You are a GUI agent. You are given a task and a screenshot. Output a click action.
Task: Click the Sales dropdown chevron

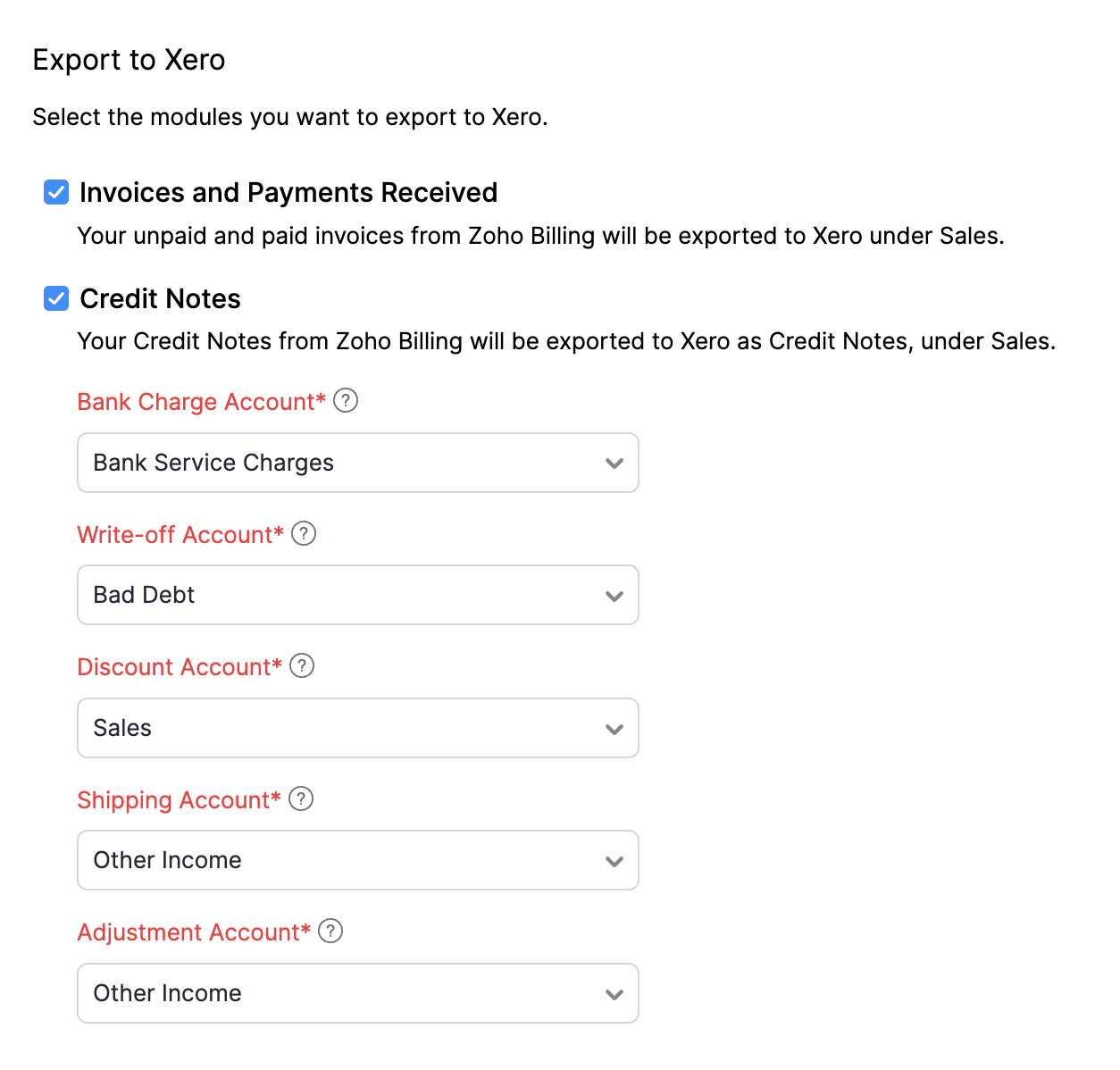(614, 728)
